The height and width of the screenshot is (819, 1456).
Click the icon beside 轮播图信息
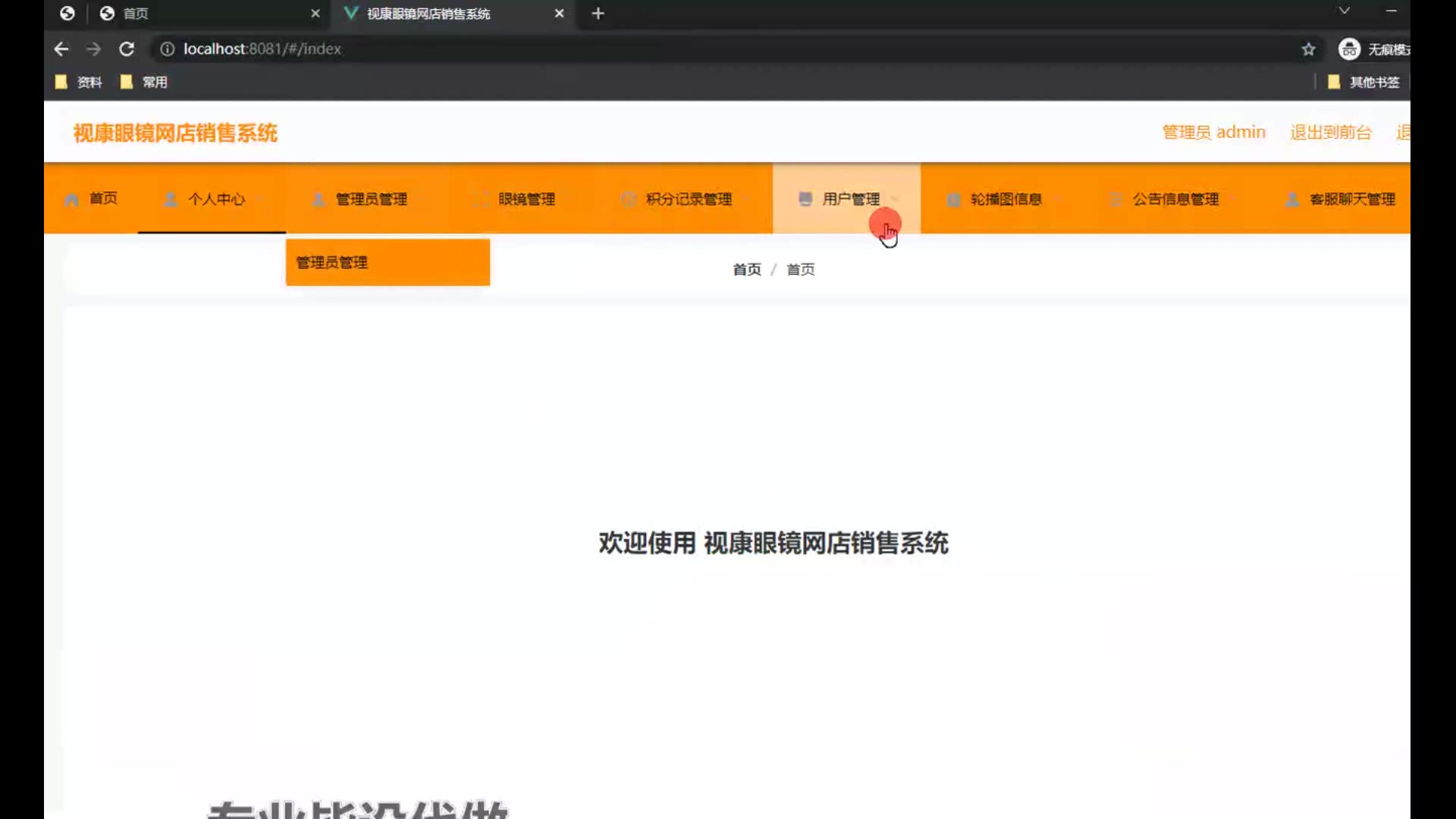point(953,199)
